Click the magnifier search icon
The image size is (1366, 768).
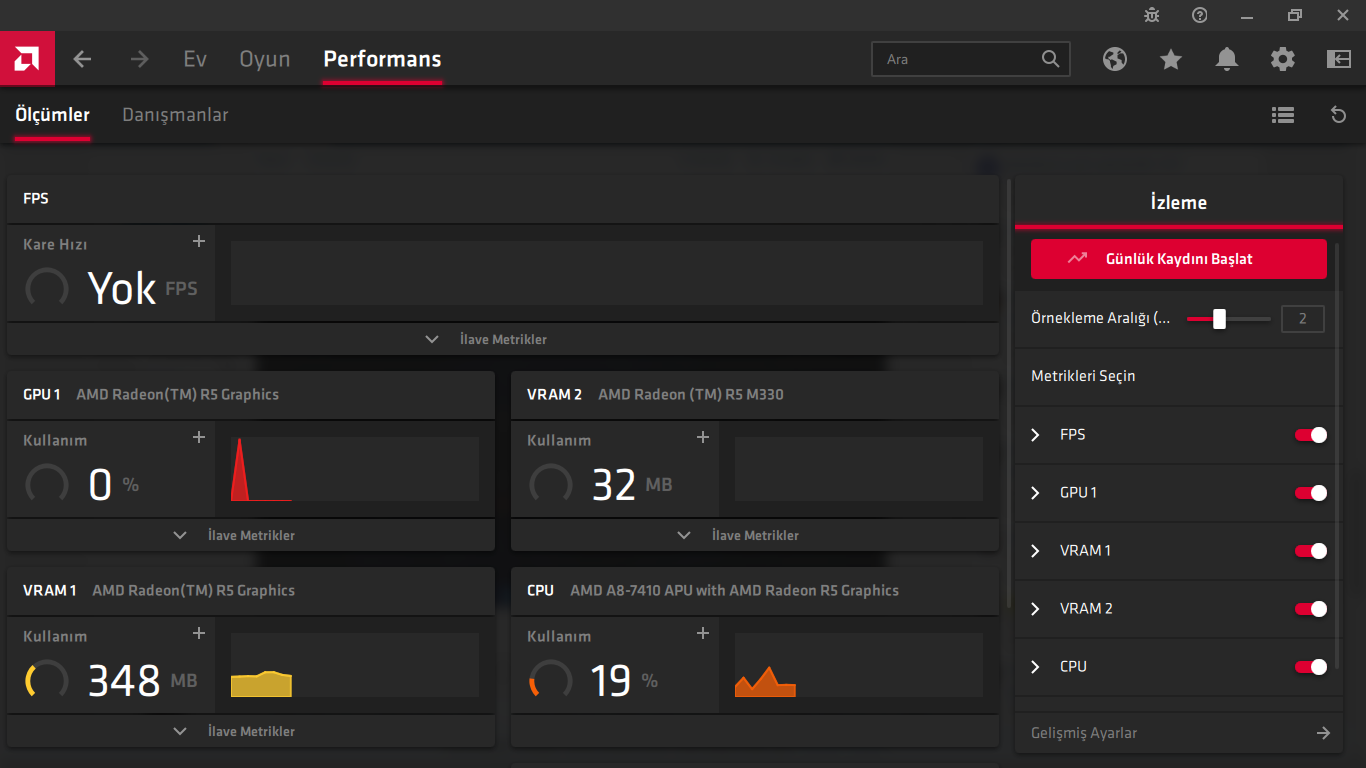click(x=1050, y=59)
